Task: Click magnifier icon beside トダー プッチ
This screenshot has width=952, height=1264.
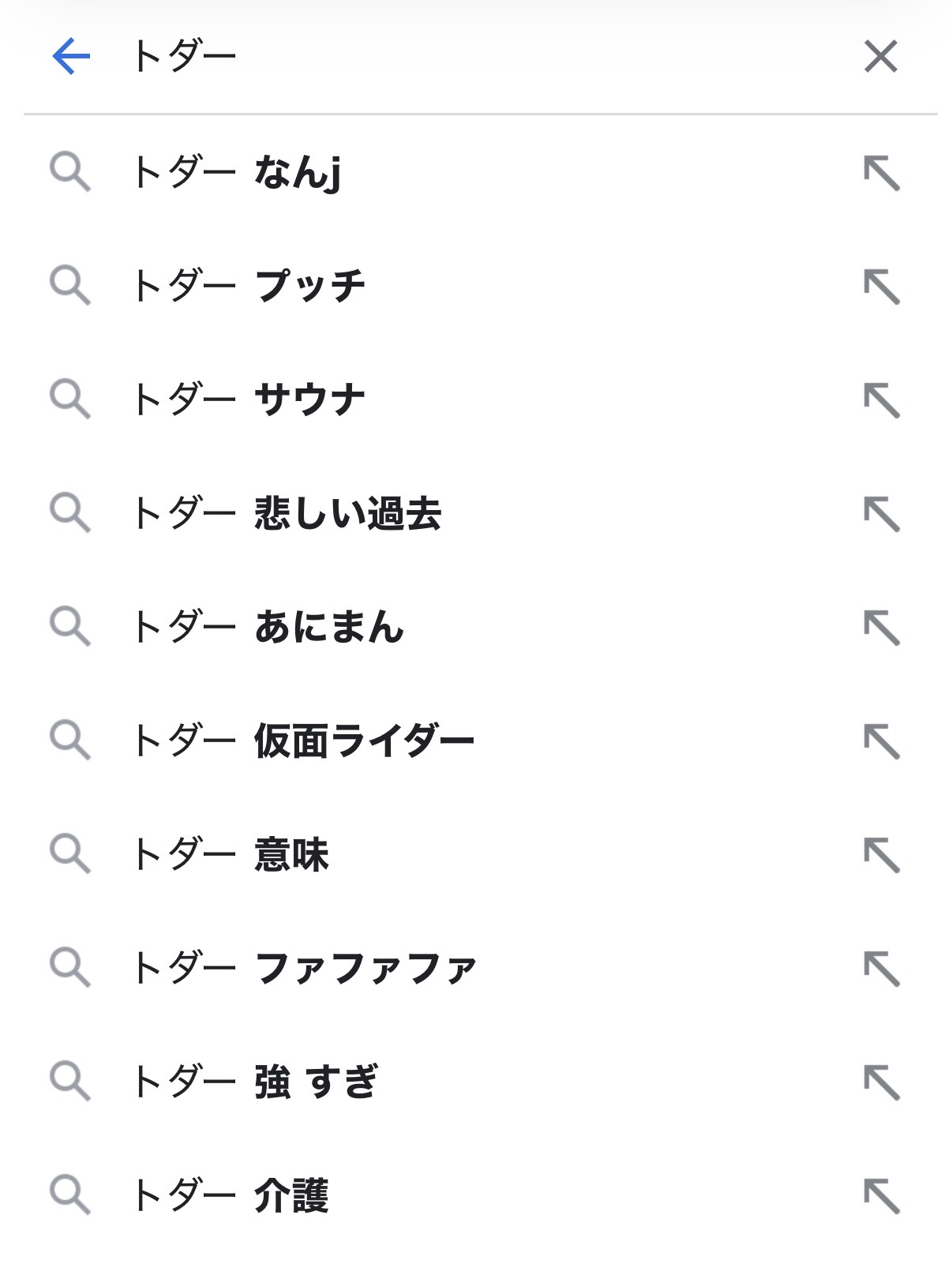Action: pos(70,285)
